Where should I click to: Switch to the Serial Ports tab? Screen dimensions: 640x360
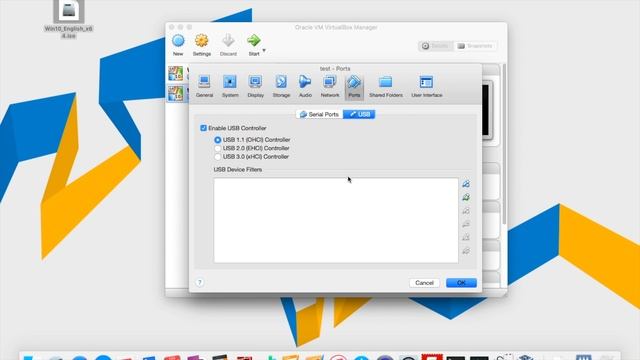click(320, 114)
